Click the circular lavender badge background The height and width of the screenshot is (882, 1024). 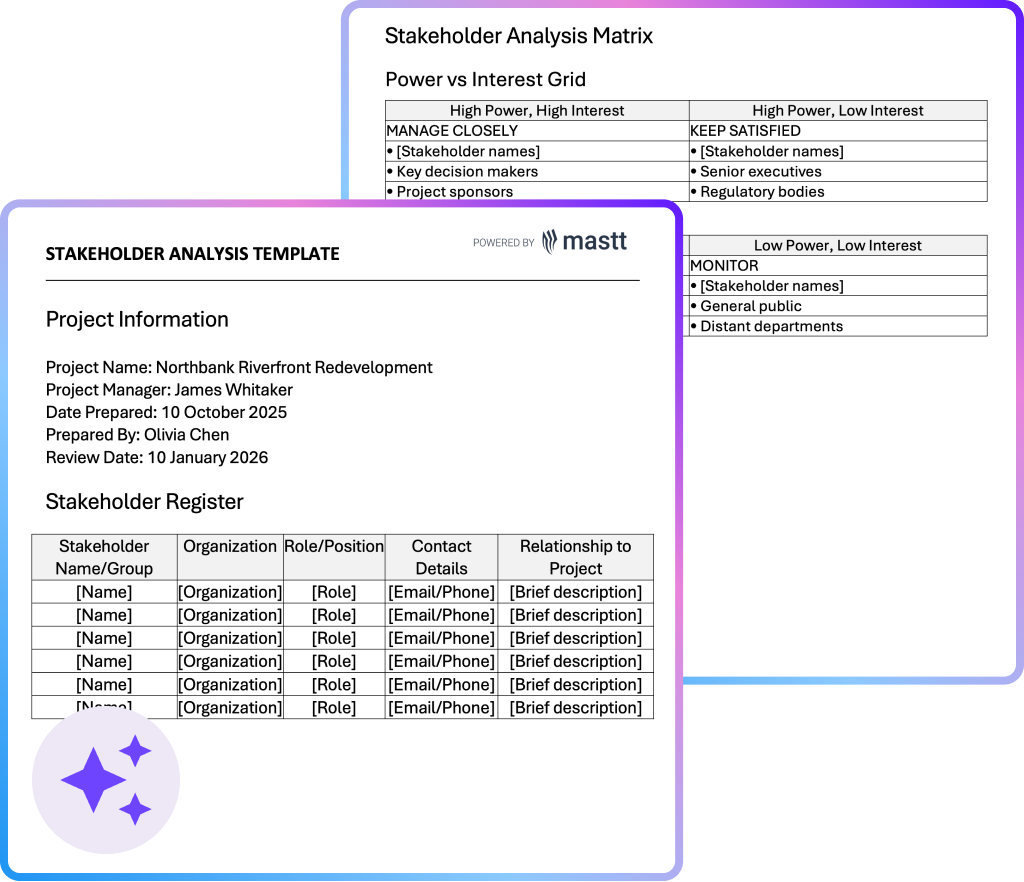[x=105, y=780]
